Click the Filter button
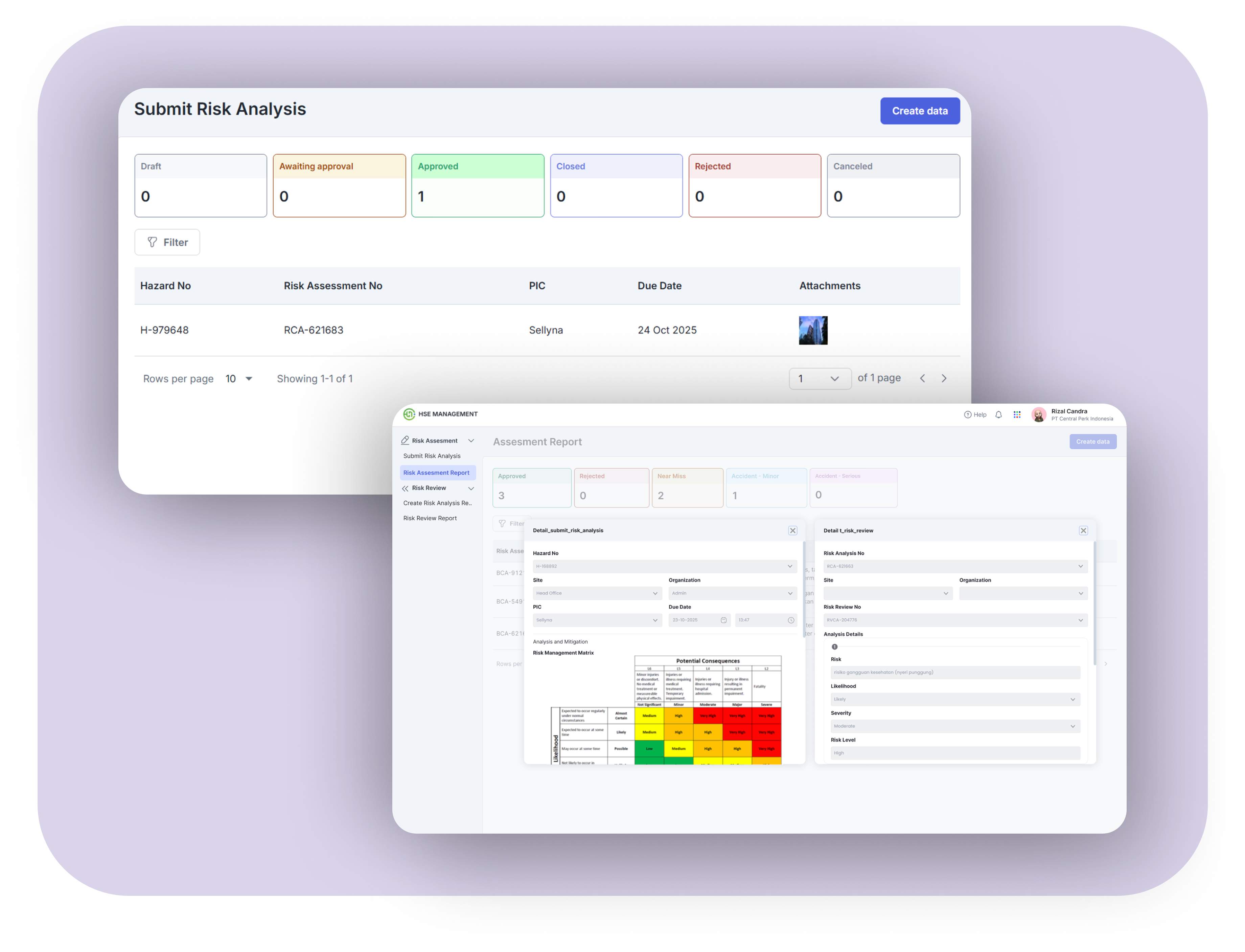 coord(167,243)
